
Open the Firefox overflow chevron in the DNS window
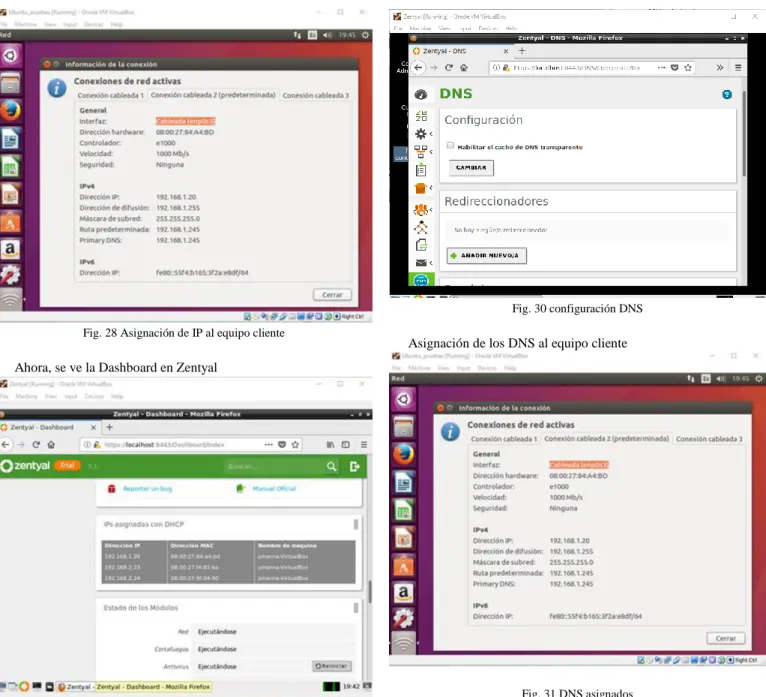(720, 67)
